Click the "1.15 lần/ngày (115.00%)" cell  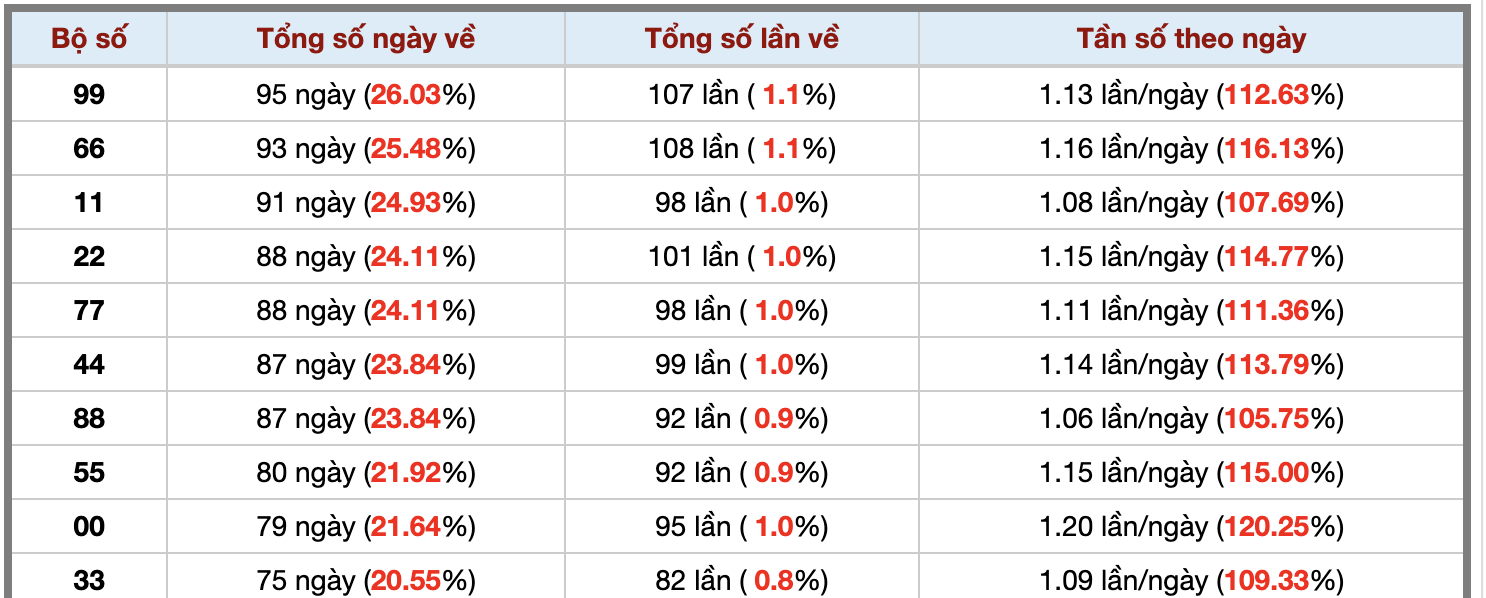pos(1191,473)
